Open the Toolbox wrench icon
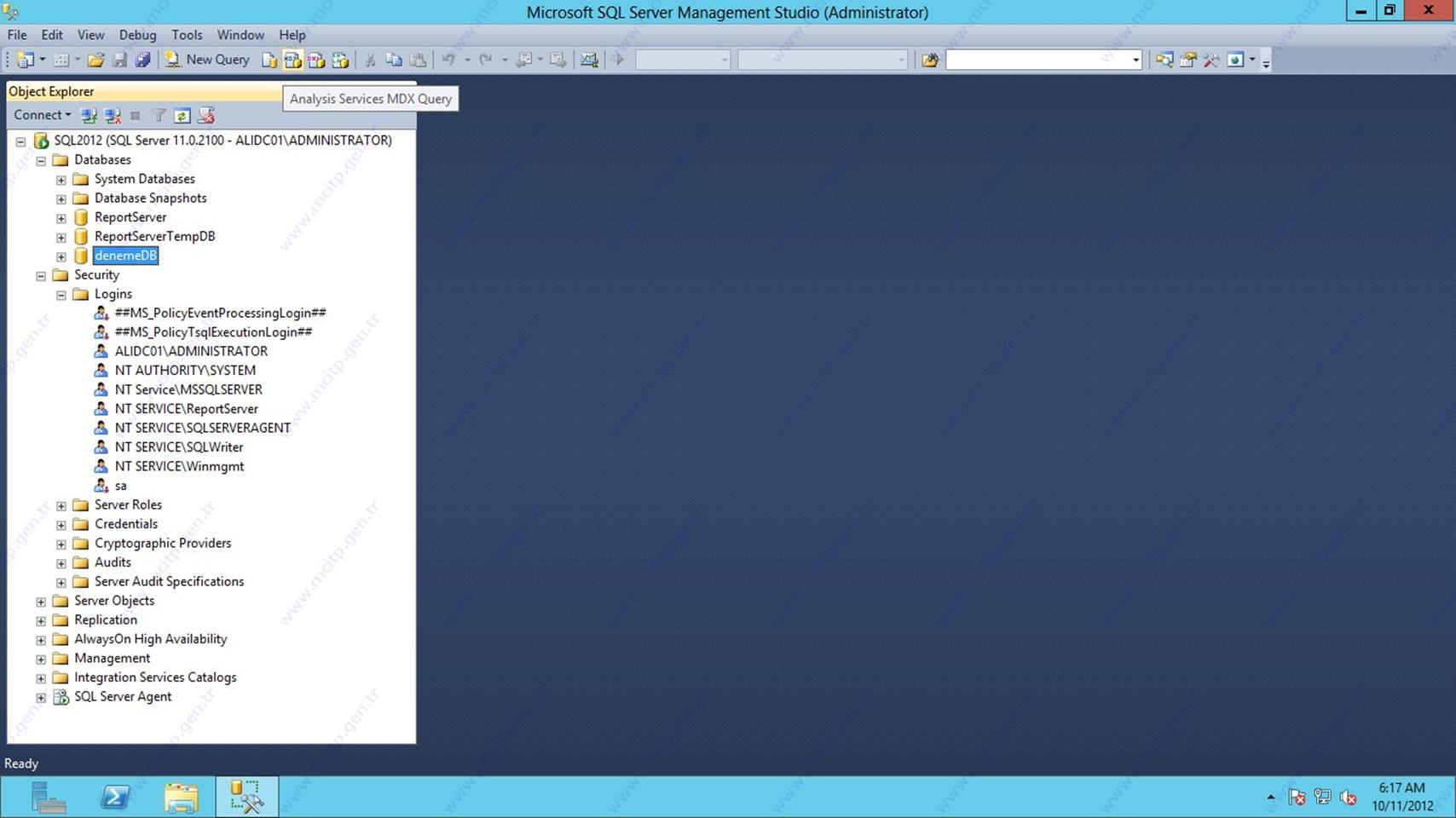 (x=1211, y=60)
